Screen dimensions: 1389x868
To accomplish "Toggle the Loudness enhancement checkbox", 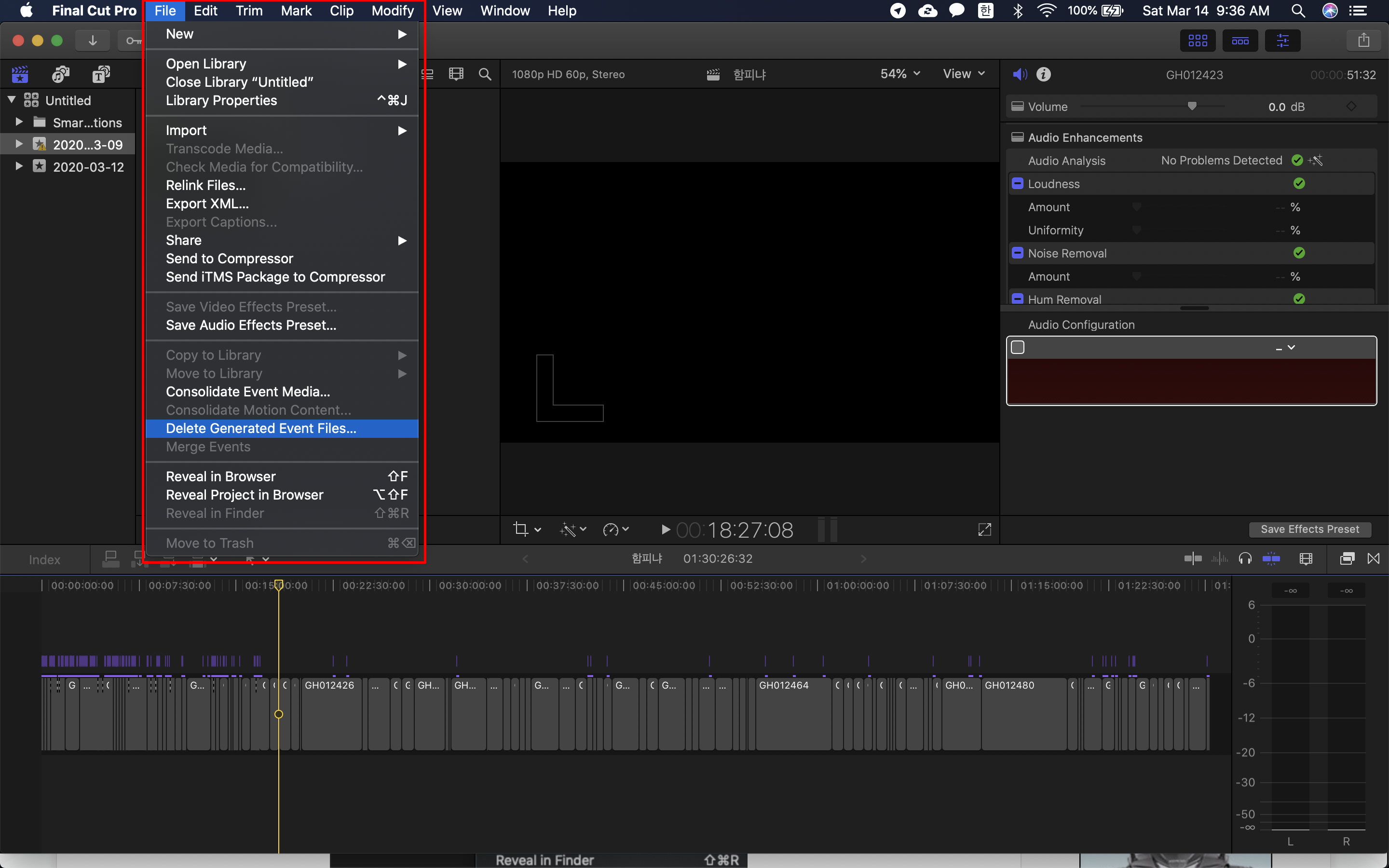I will 1018,184.
